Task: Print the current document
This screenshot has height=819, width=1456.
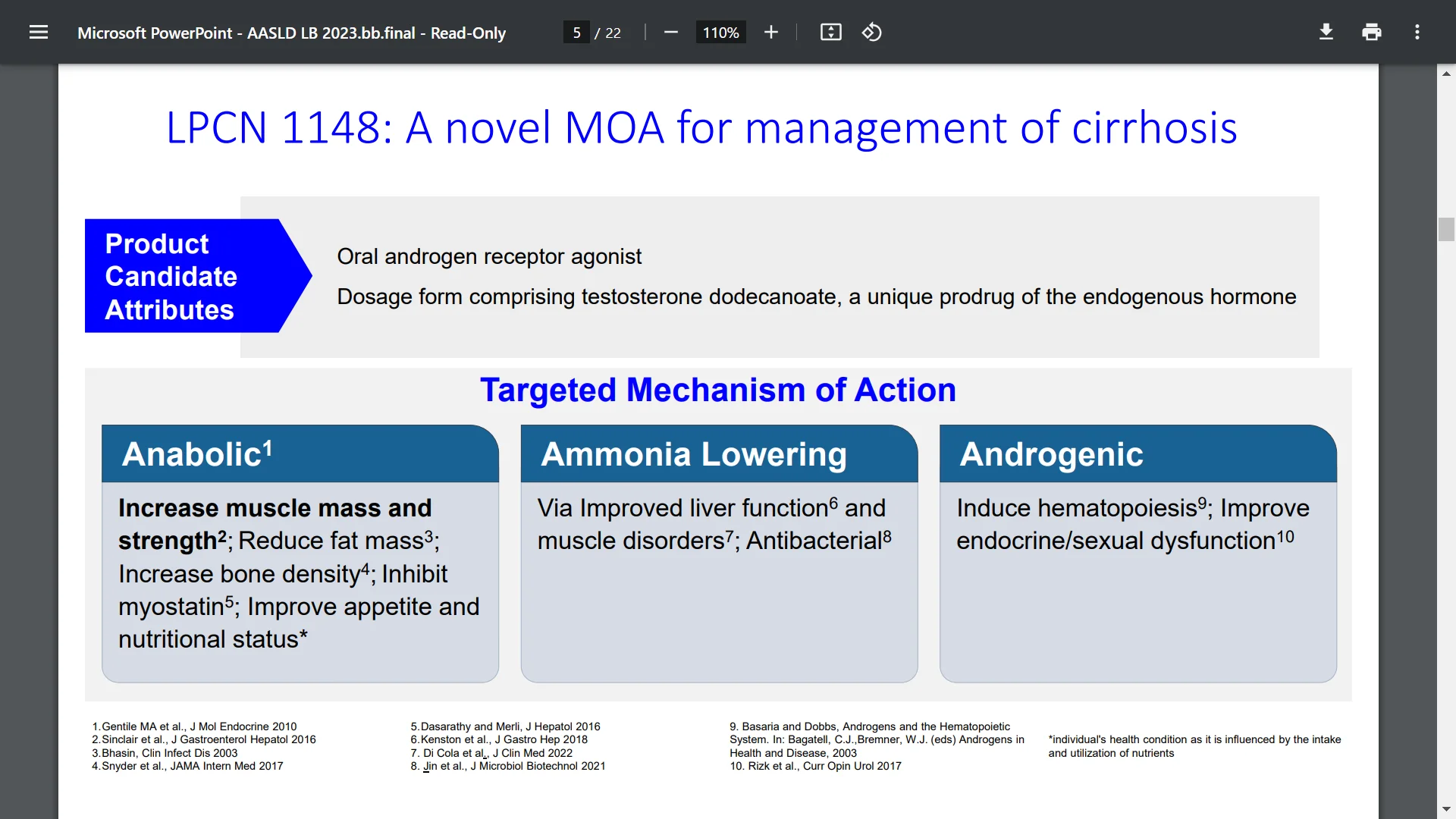Action: pos(1372,32)
